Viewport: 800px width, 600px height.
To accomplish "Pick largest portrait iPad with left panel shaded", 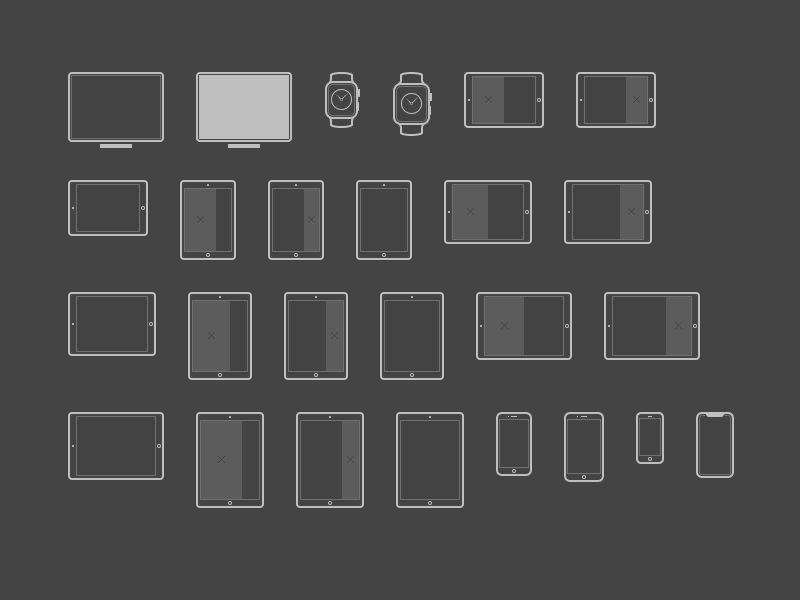I will (230, 460).
